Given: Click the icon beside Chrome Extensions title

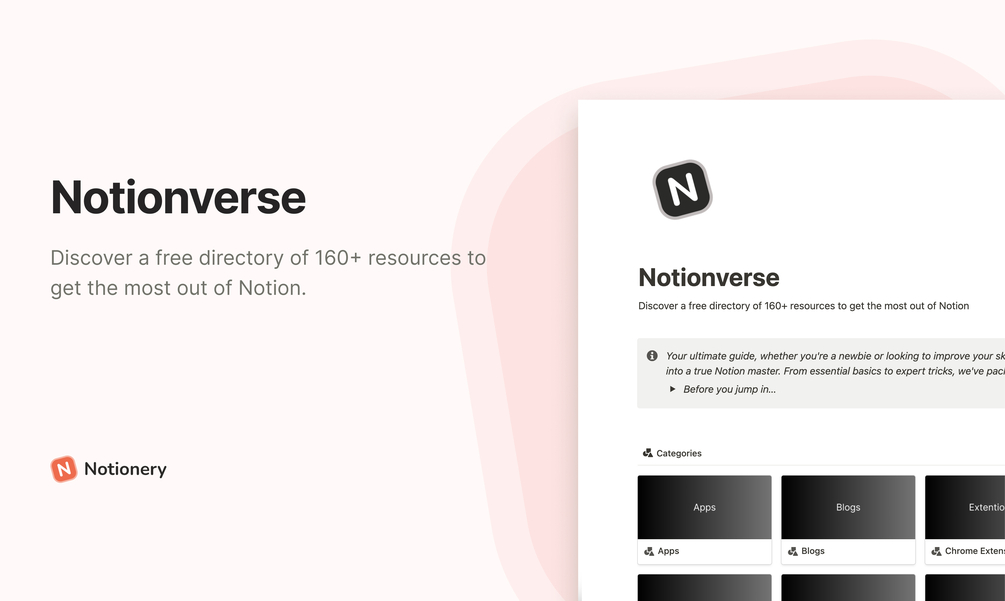Looking at the screenshot, I should tap(936, 551).
